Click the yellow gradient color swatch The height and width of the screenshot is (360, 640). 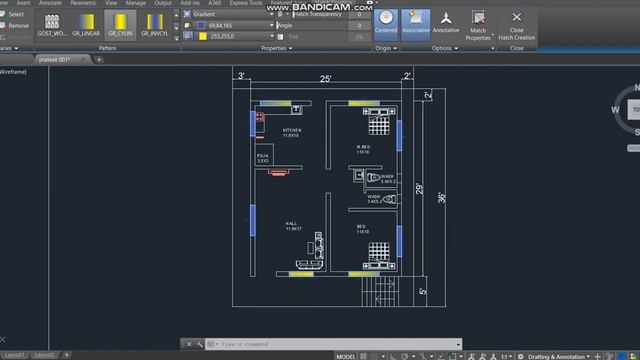202,36
